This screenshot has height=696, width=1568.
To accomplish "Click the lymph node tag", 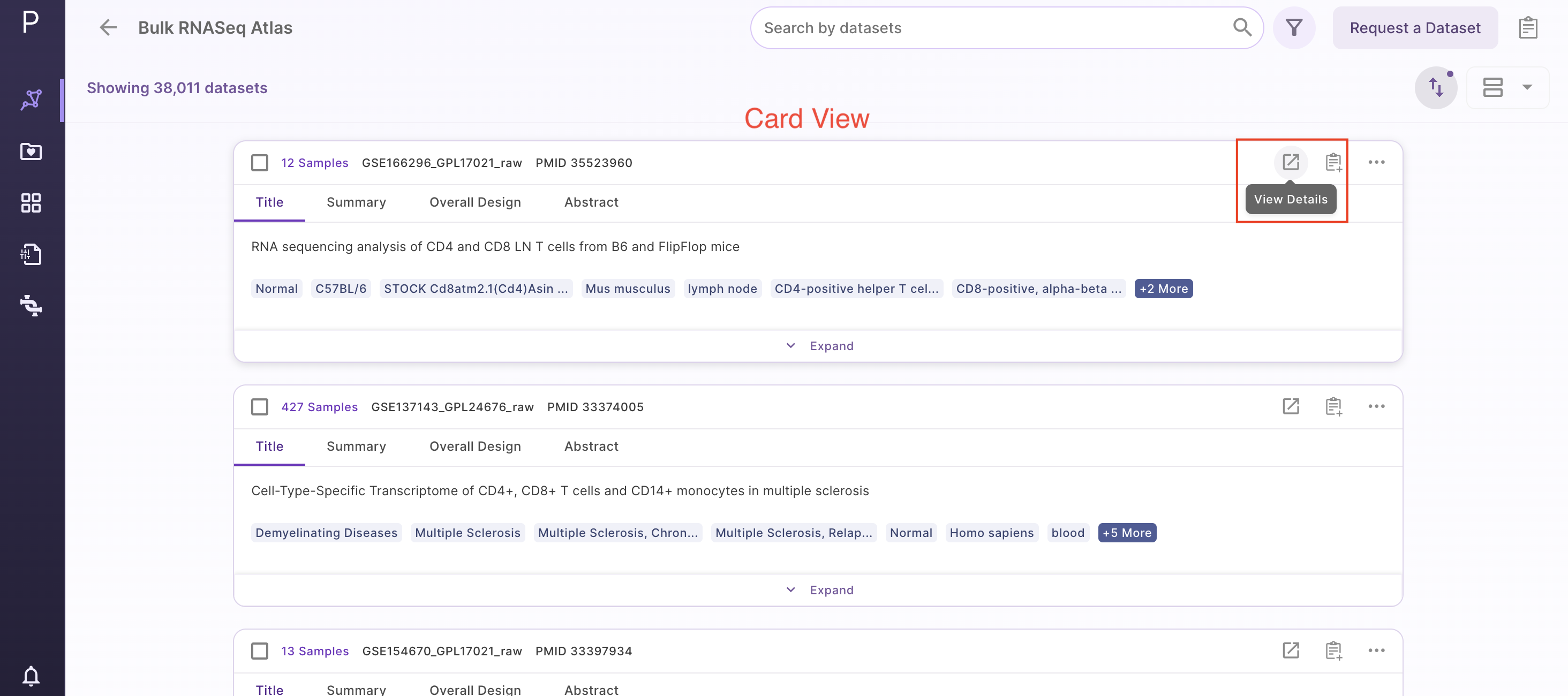I will coord(722,289).
